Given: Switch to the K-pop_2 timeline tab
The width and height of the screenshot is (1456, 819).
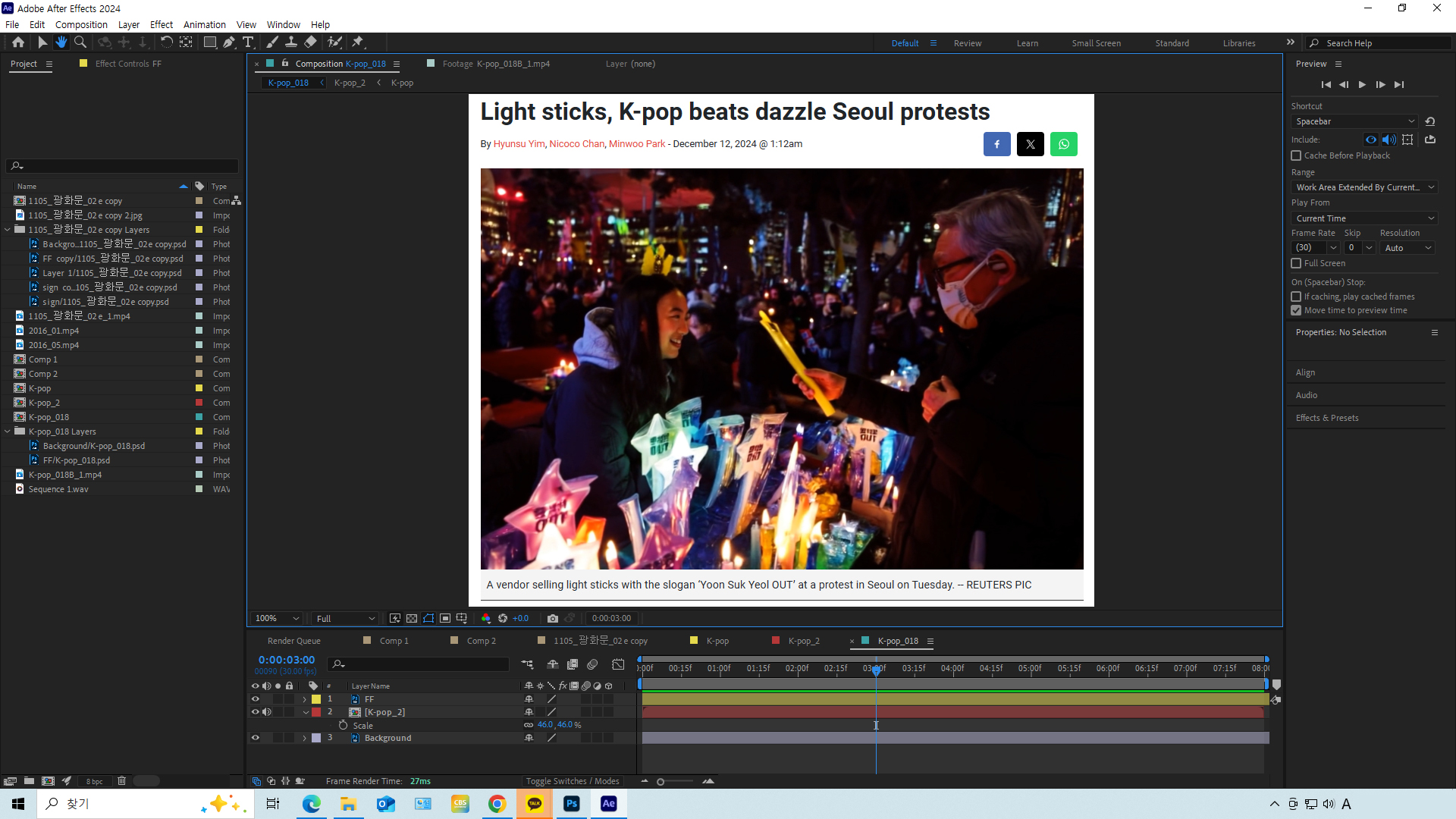Looking at the screenshot, I should pos(803,641).
